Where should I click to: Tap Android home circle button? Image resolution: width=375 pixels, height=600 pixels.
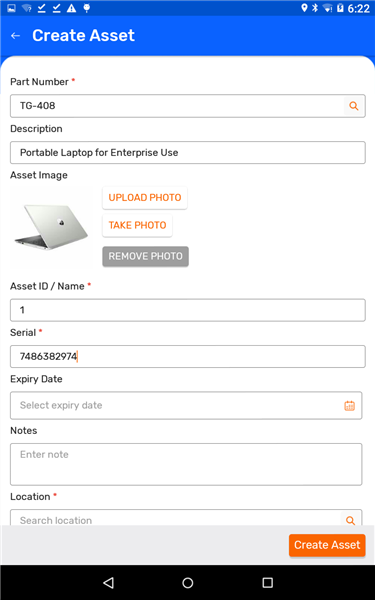pos(188,582)
